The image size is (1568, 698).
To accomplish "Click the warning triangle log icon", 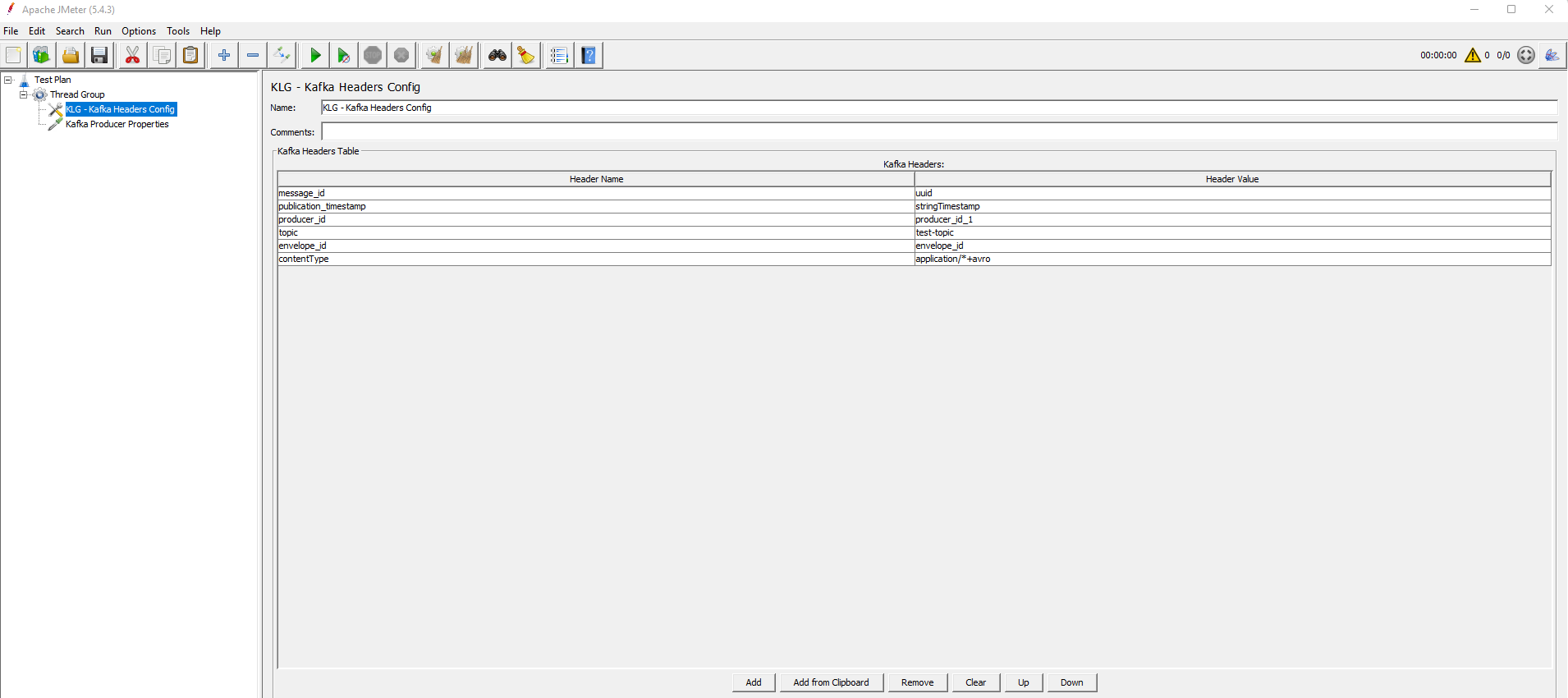I will point(1473,55).
